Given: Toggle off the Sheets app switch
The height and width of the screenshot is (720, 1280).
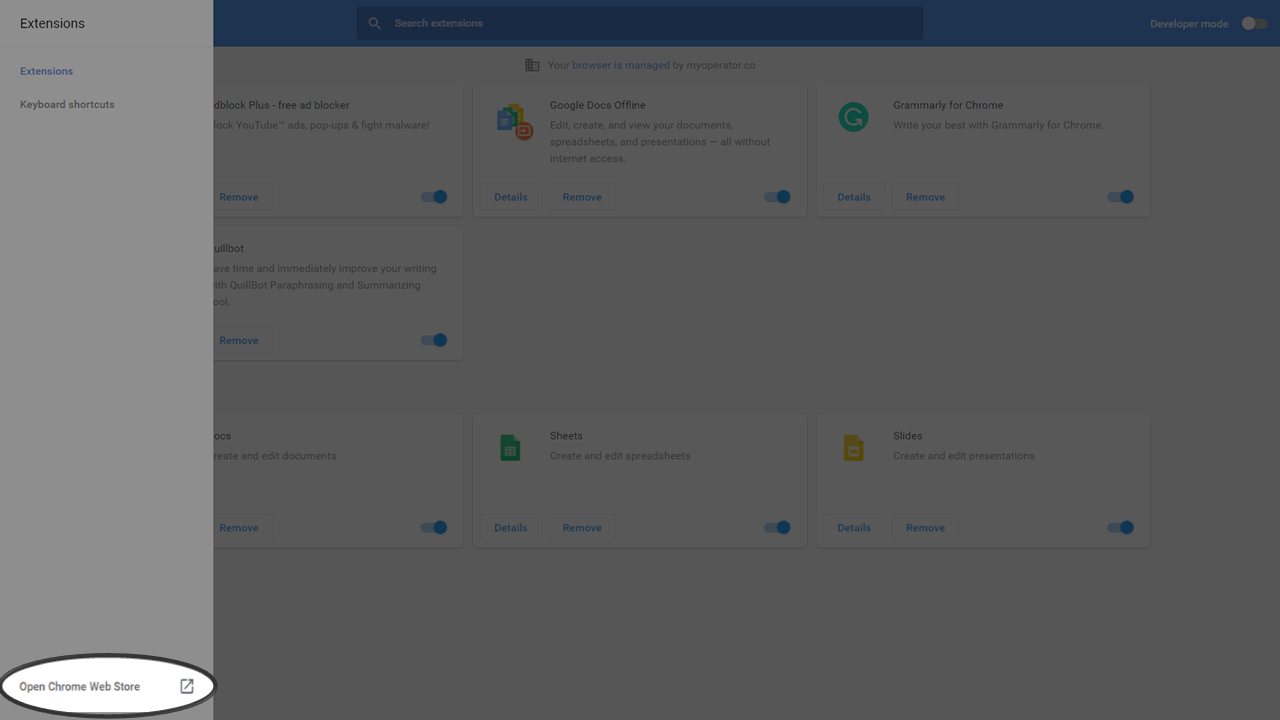Looking at the screenshot, I should (777, 527).
